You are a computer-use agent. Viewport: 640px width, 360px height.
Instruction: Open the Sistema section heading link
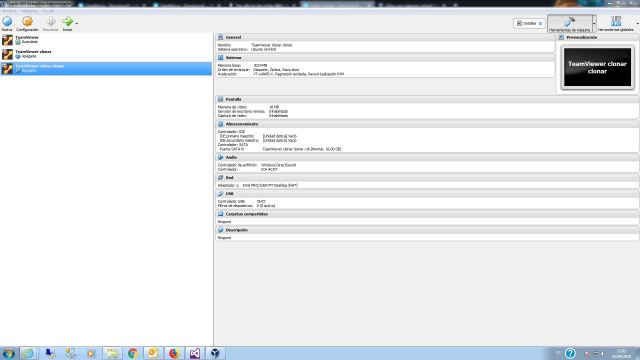[x=233, y=58]
